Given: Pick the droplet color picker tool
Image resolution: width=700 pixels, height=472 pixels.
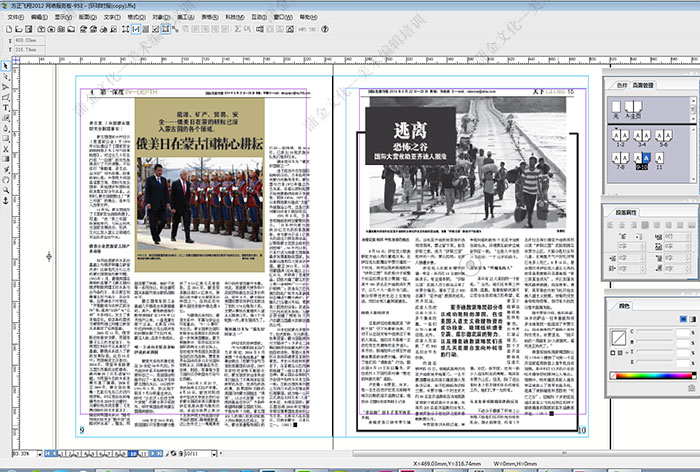Looking at the screenshot, I should click(6, 128).
